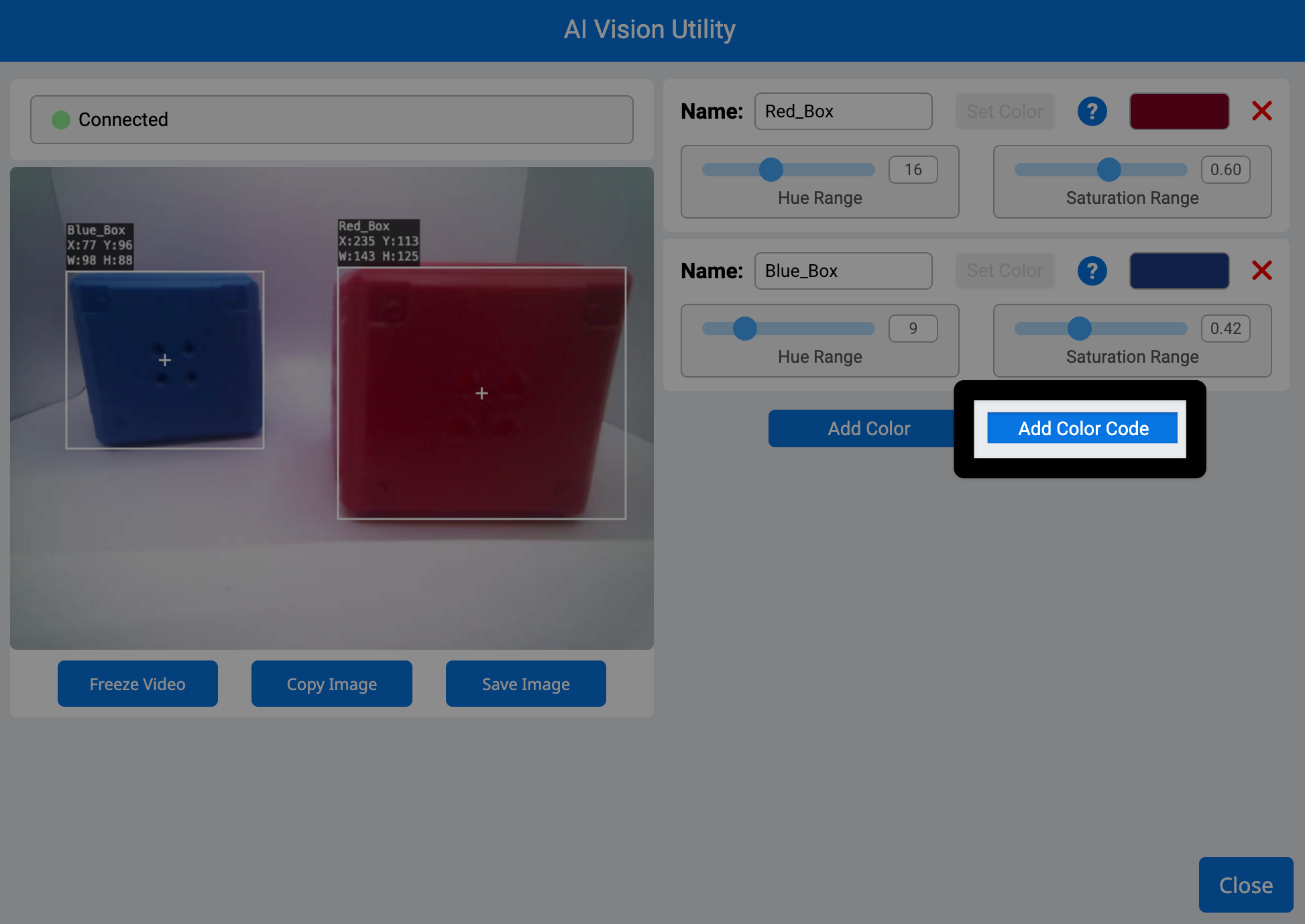Close the AI Vision Utility

pos(1245,884)
